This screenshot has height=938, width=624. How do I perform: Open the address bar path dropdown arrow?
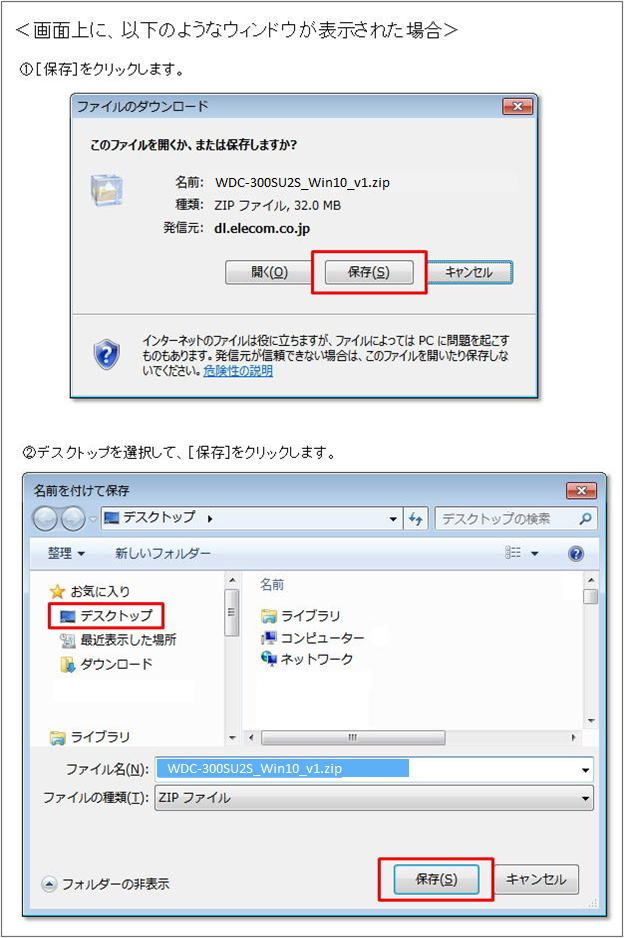[x=392, y=519]
